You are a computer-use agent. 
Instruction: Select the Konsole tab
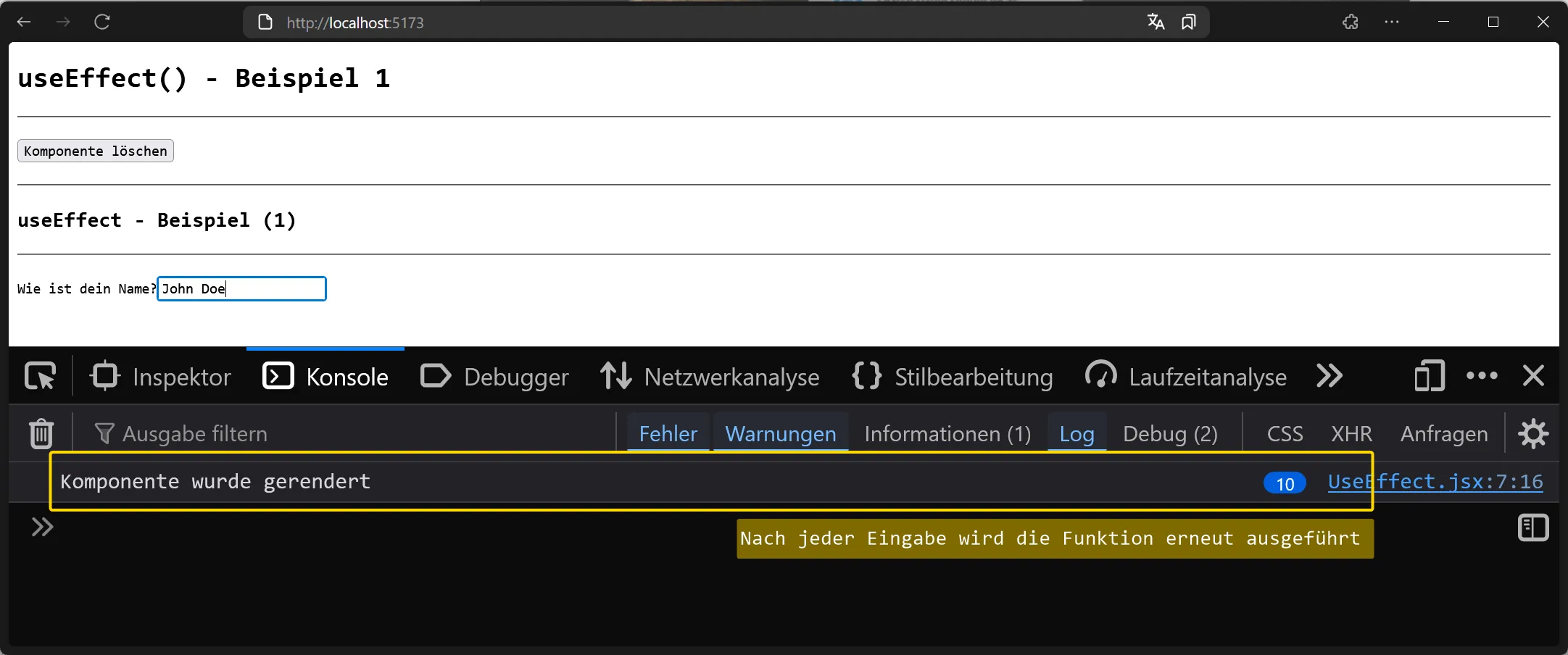(x=325, y=376)
